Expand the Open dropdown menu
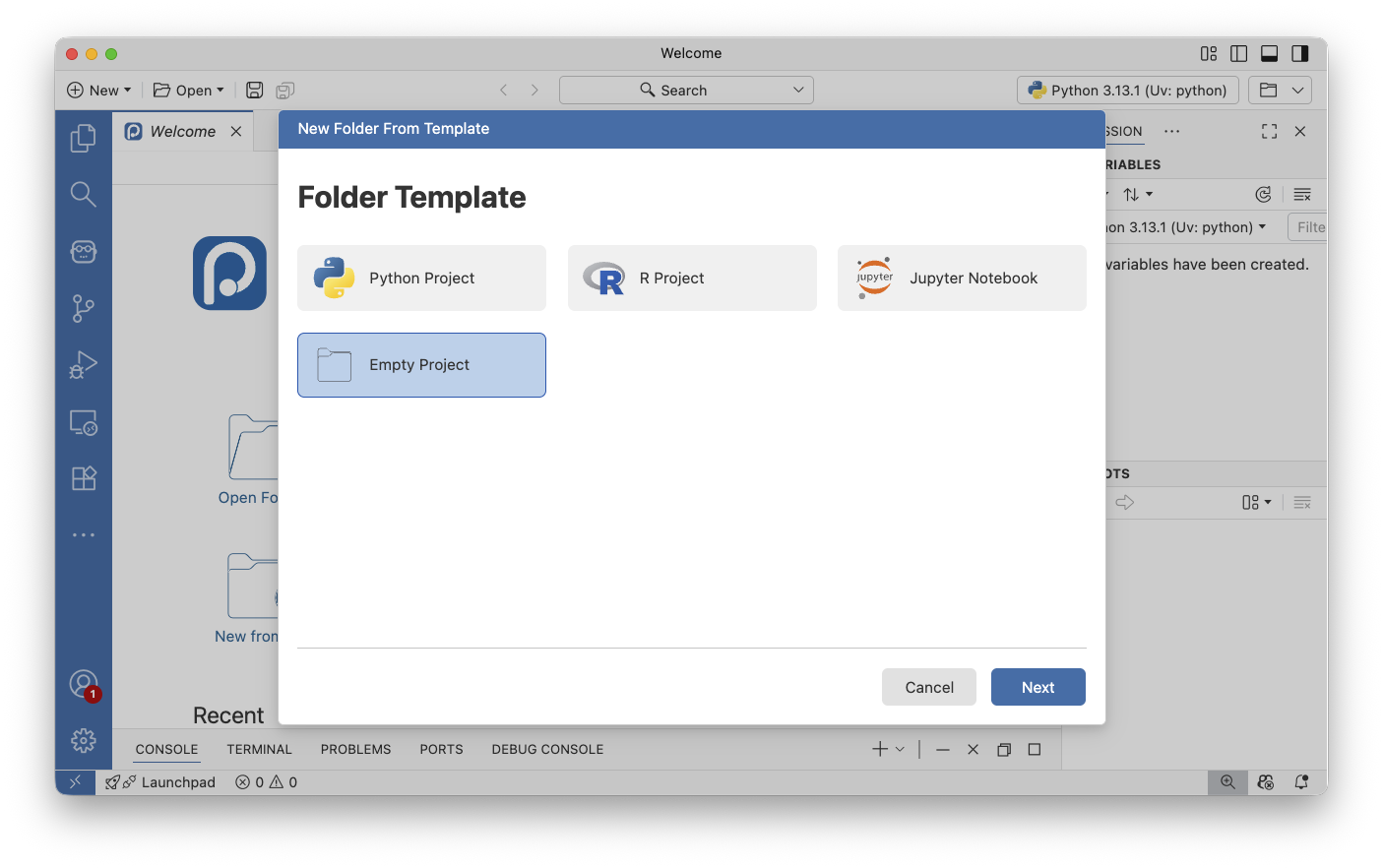This screenshot has height=868, width=1383. coord(188,91)
